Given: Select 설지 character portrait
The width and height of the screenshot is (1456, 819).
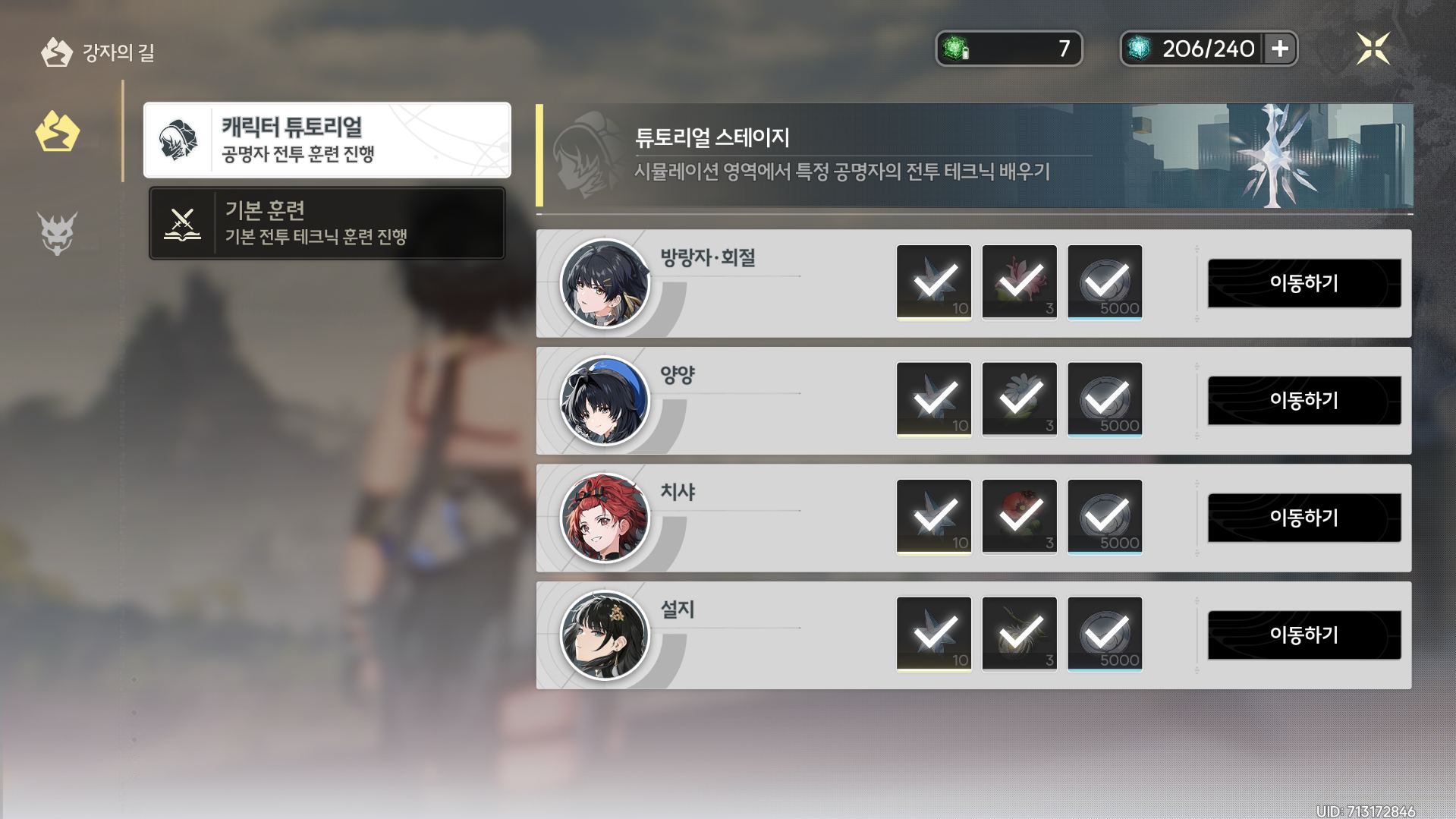Looking at the screenshot, I should pos(605,635).
